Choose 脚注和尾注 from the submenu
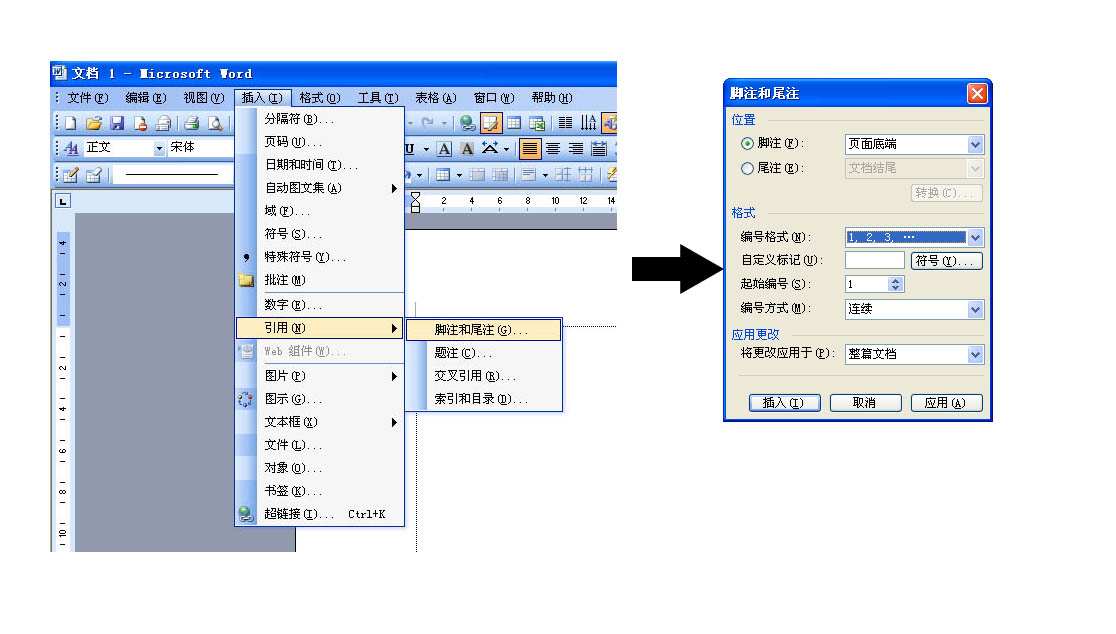The height and width of the screenshot is (634, 1116). [x=483, y=330]
